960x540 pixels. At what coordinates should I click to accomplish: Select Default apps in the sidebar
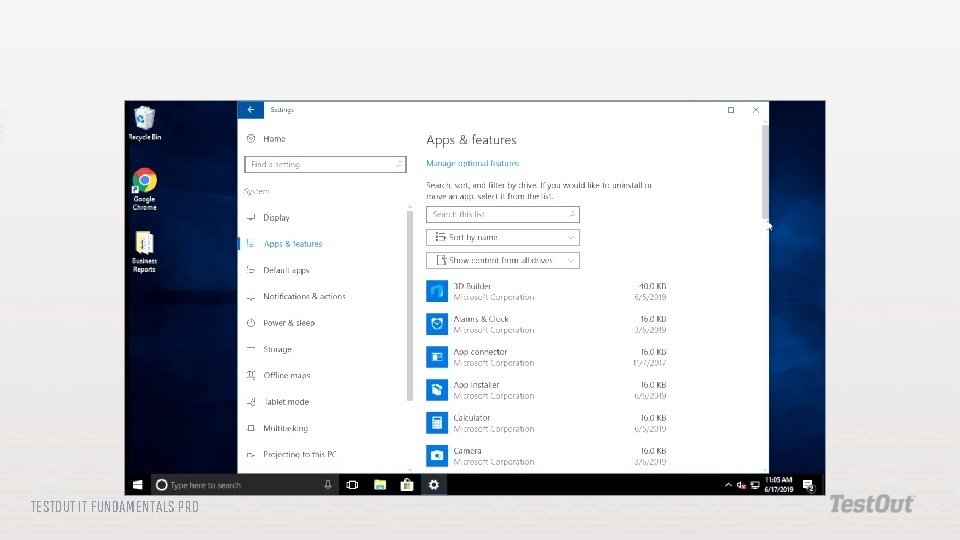pos(286,270)
